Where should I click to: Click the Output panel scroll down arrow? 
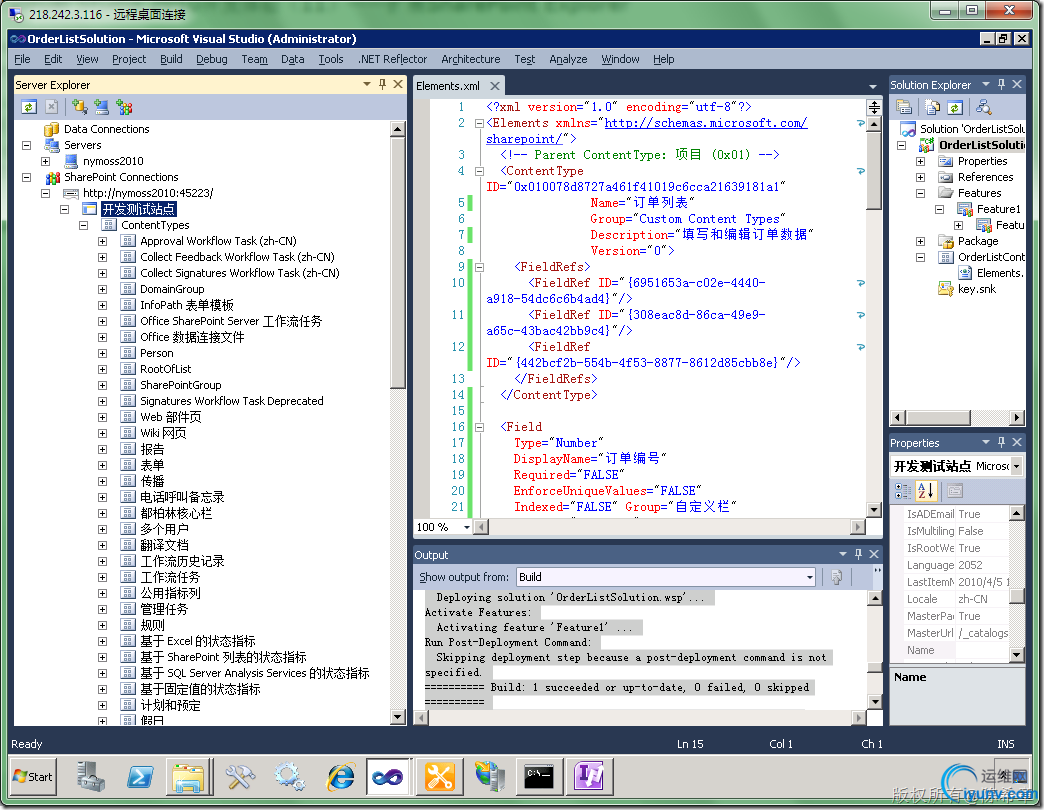pyautogui.click(x=875, y=702)
